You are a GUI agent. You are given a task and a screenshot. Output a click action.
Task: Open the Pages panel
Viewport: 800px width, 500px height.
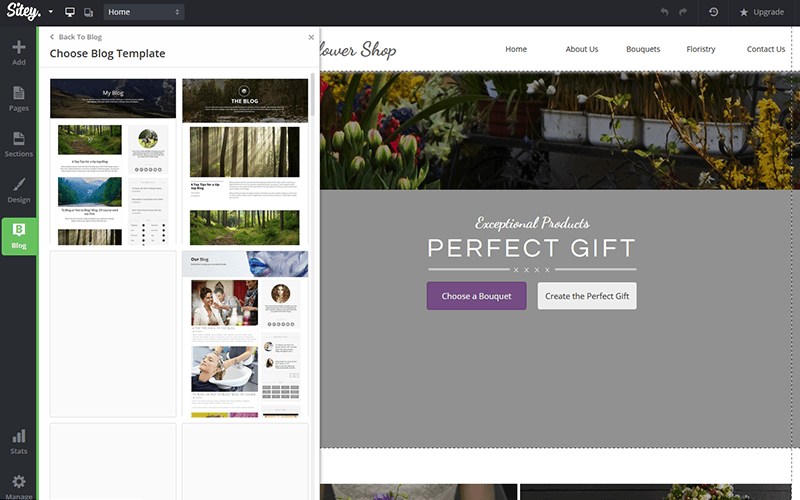tap(19, 98)
